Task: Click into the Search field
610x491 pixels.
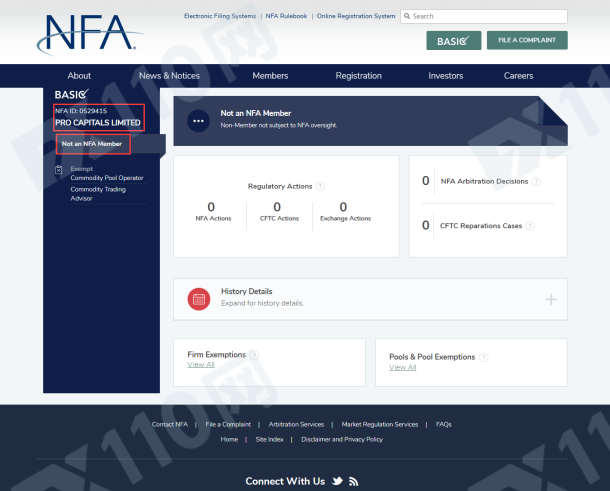Action: click(x=484, y=16)
